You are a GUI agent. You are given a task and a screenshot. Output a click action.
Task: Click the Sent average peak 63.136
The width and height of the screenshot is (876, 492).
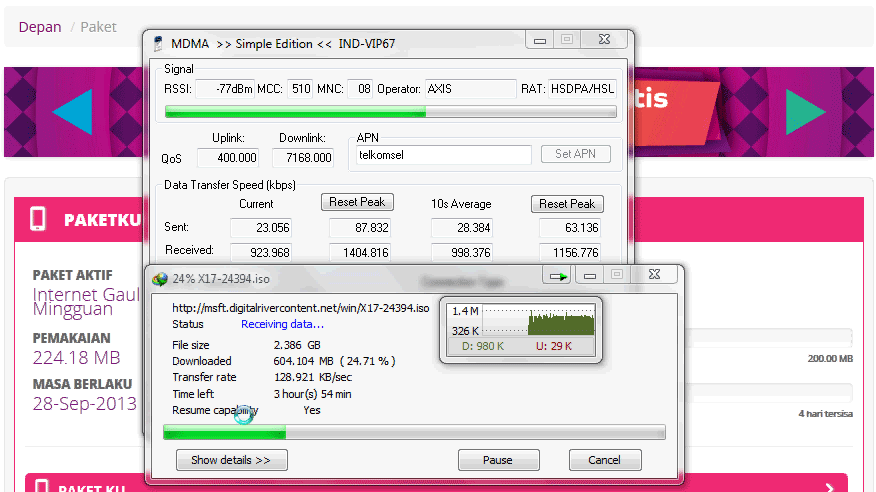pos(569,228)
